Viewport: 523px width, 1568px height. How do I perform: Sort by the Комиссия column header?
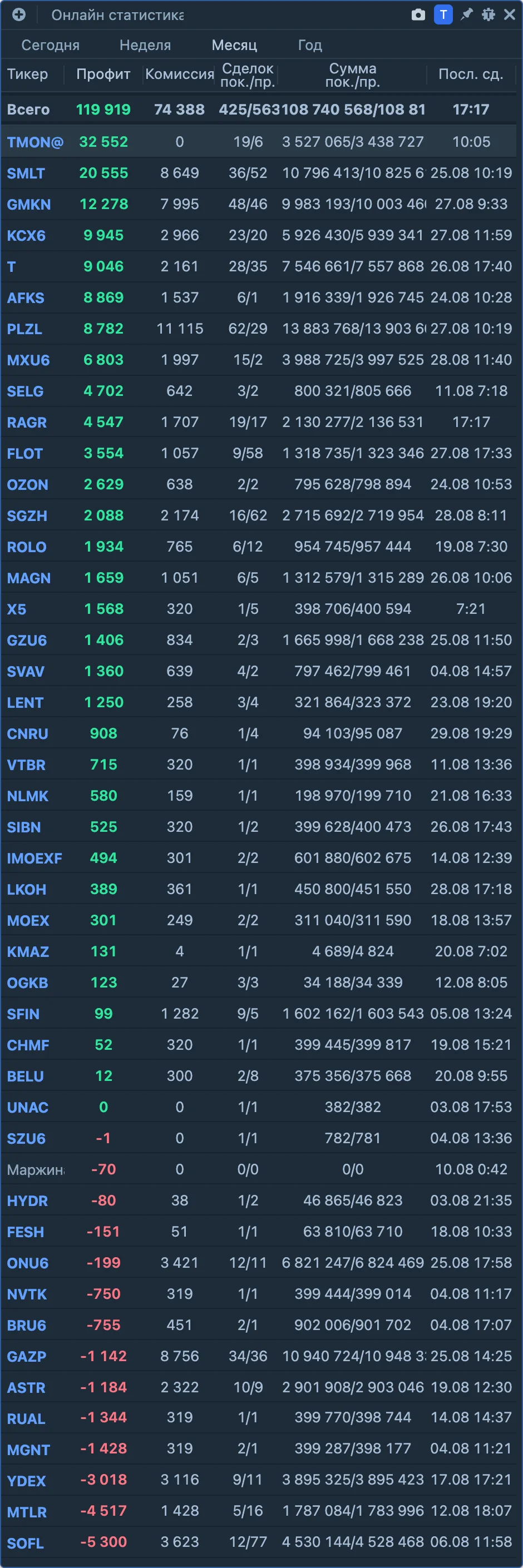[180, 75]
